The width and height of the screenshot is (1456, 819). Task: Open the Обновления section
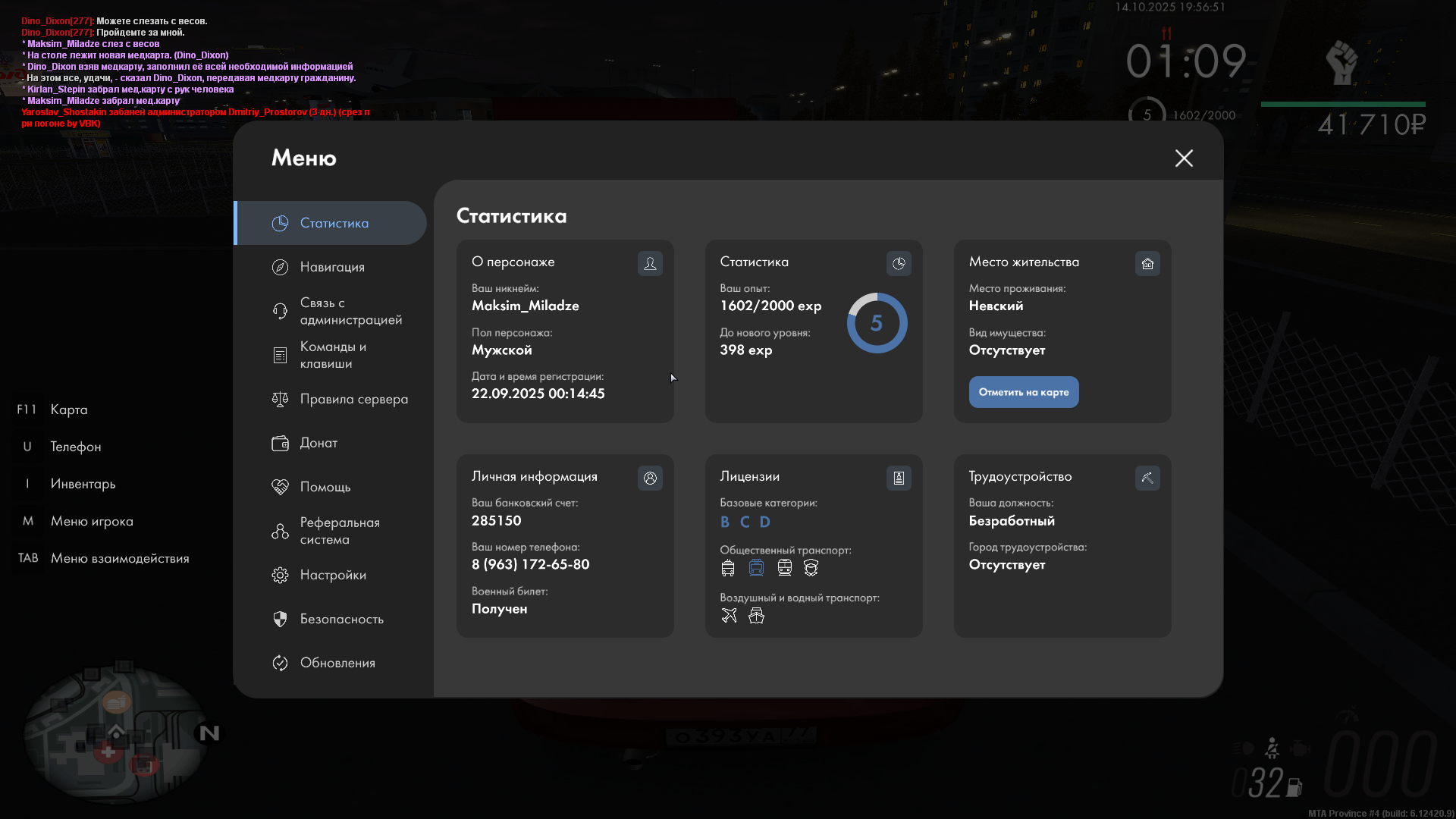(x=337, y=663)
